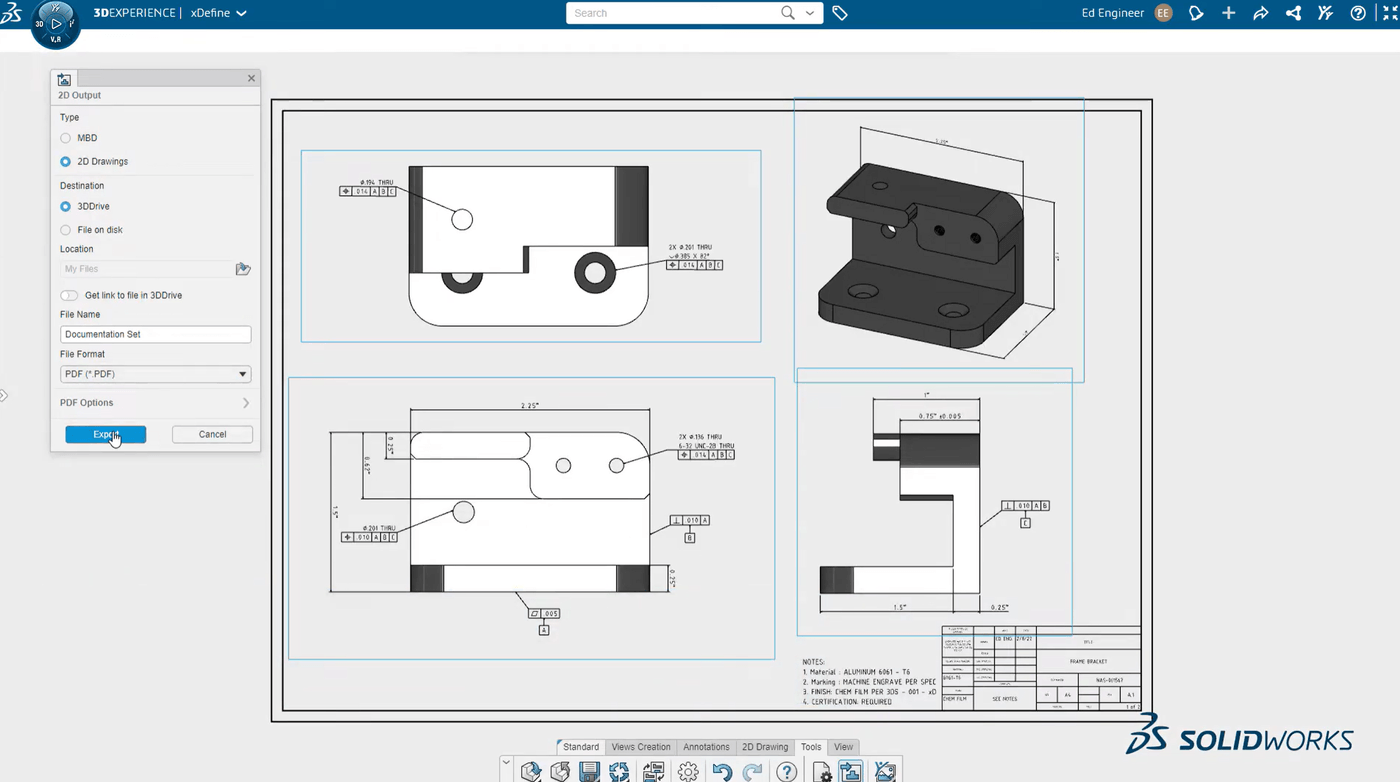
Task: Switch to the Annotations tab
Action: [706, 747]
